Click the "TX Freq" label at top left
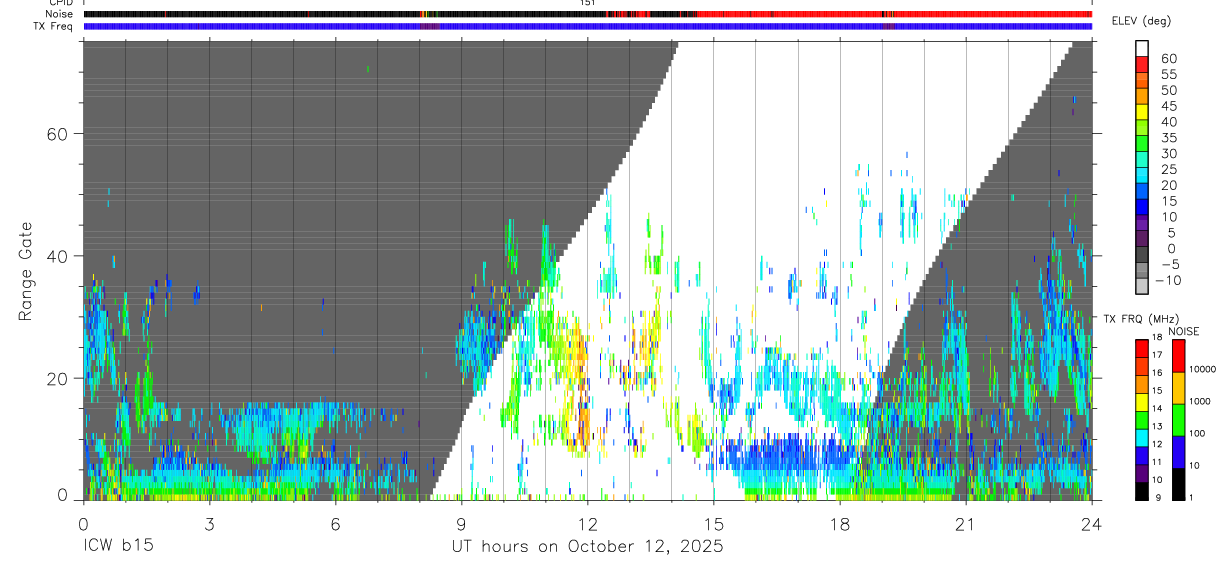The height and width of the screenshot is (567, 1228). click(52, 26)
